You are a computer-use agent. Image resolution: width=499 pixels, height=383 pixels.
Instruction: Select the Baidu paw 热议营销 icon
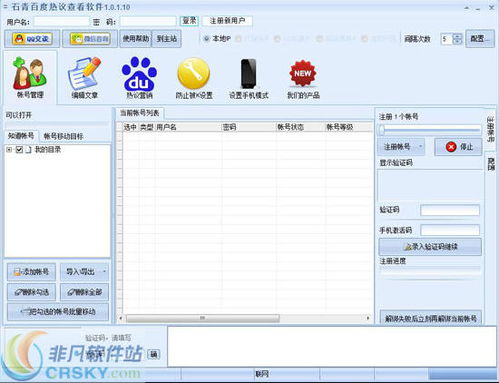click(x=139, y=78)
